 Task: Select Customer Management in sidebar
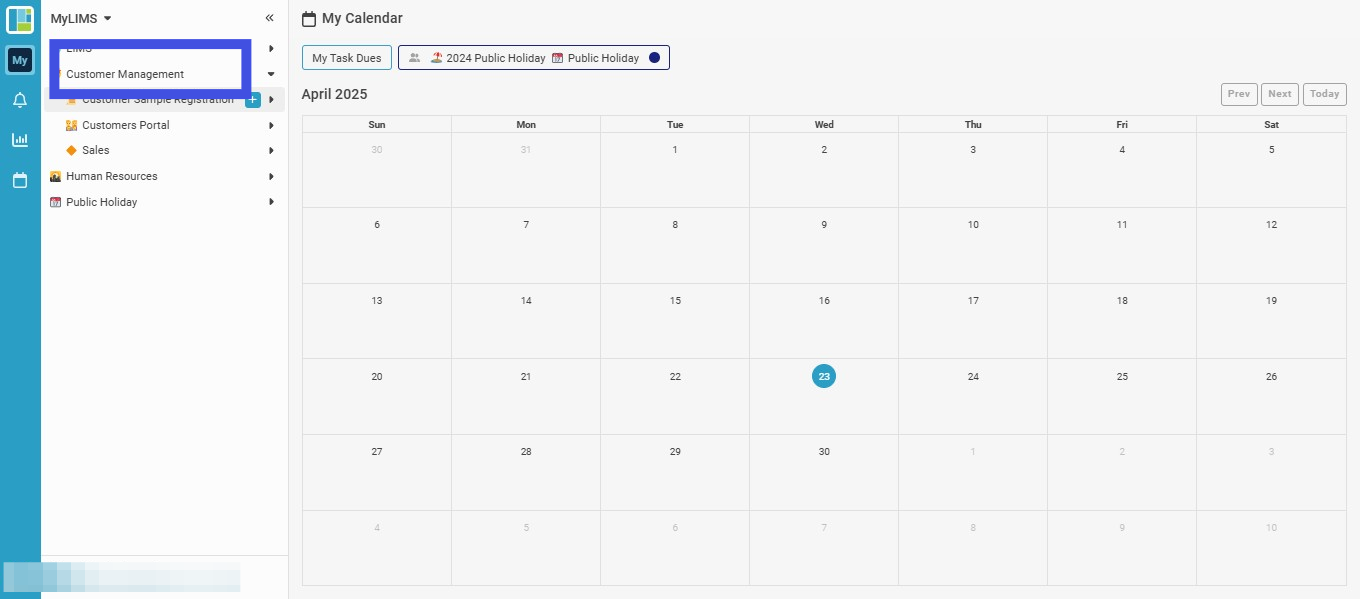click(125, 74)
